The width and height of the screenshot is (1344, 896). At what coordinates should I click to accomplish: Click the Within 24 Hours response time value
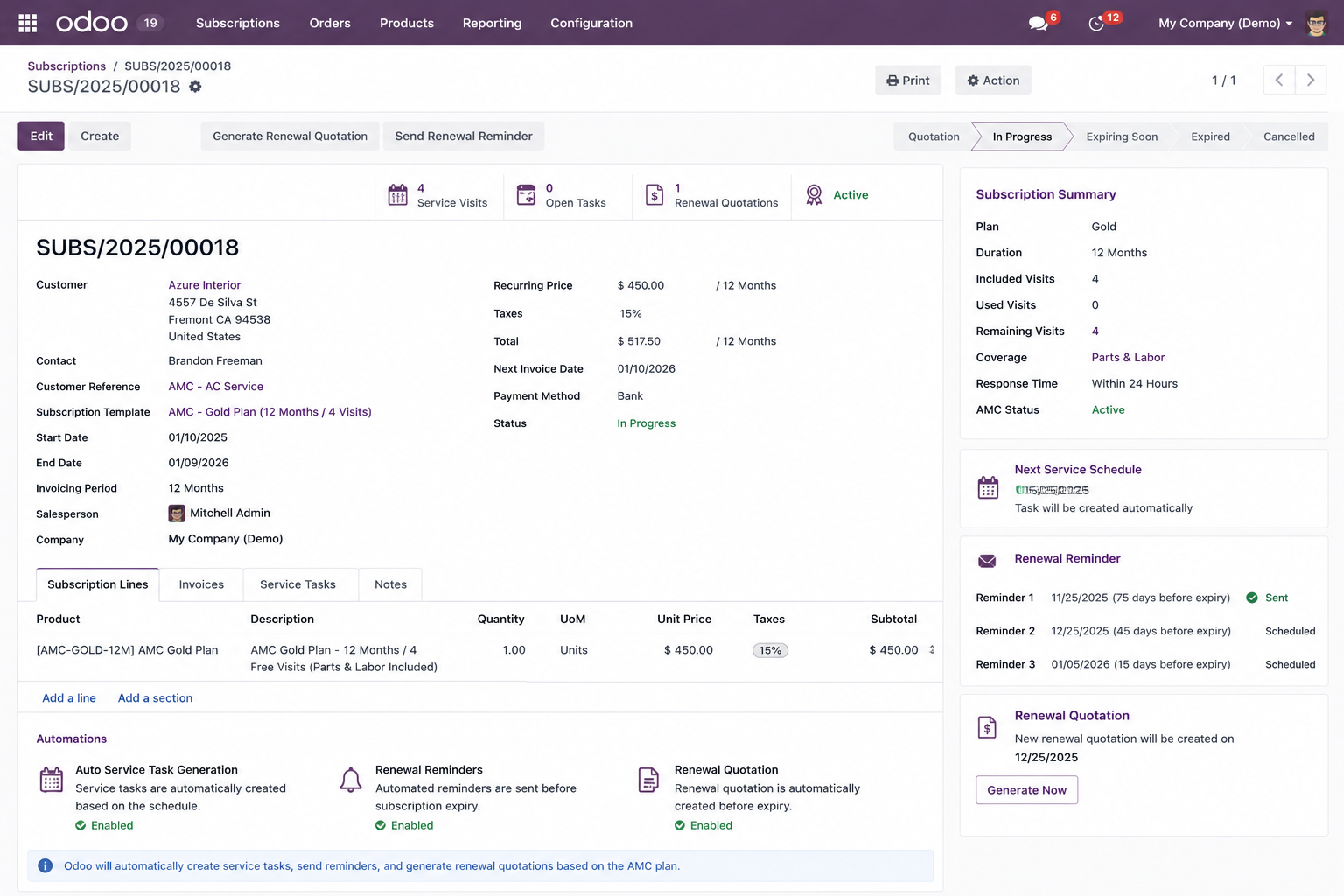point(1134,384)
